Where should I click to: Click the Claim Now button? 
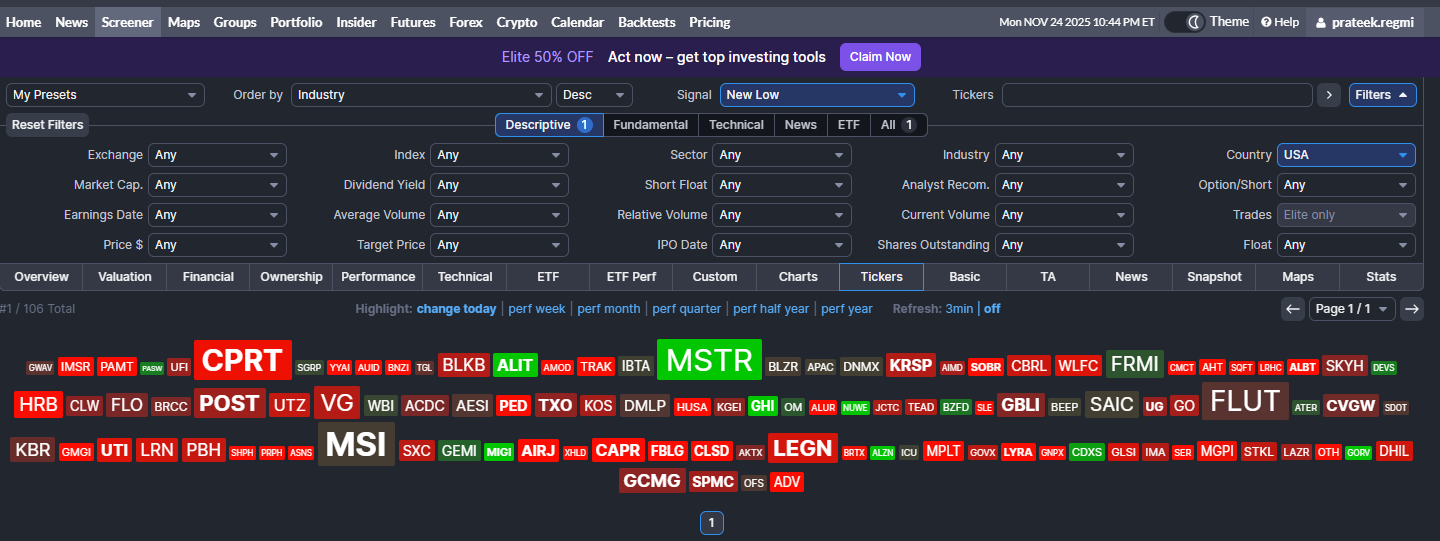880,57
